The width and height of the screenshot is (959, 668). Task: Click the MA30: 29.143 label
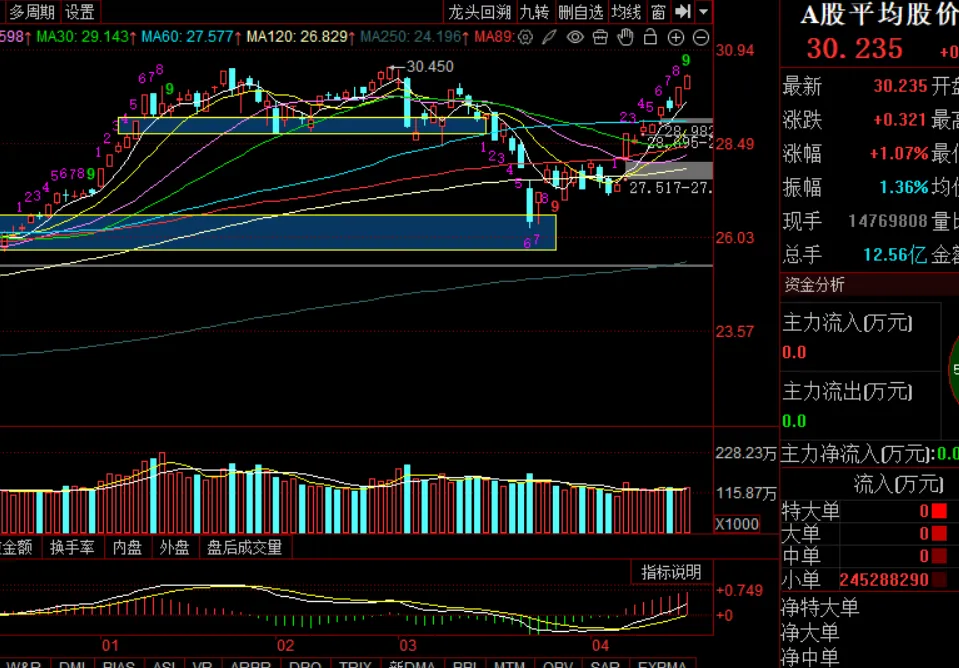86,37
